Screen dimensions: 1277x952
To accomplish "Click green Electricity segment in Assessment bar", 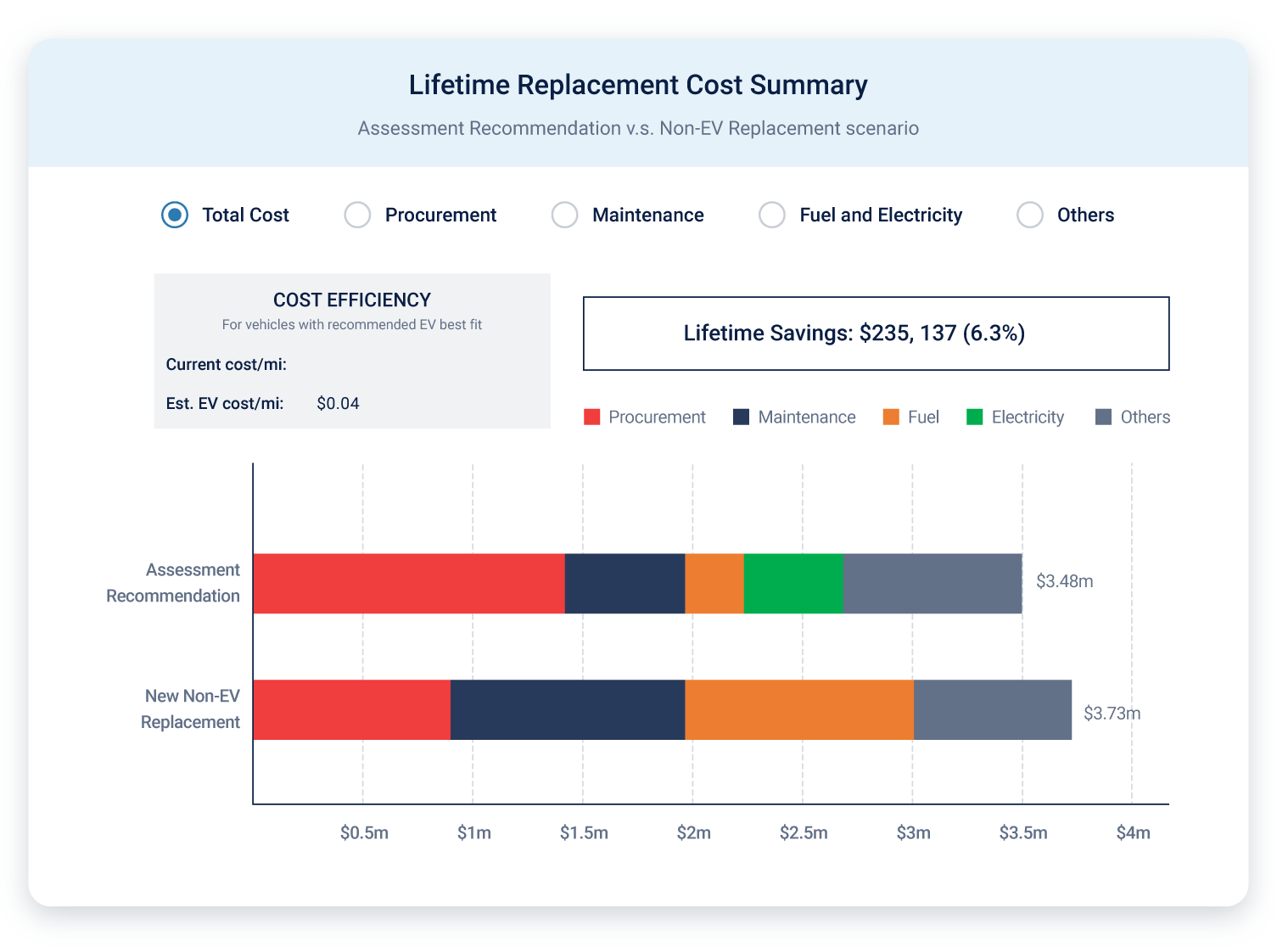I will coord(793,584).
